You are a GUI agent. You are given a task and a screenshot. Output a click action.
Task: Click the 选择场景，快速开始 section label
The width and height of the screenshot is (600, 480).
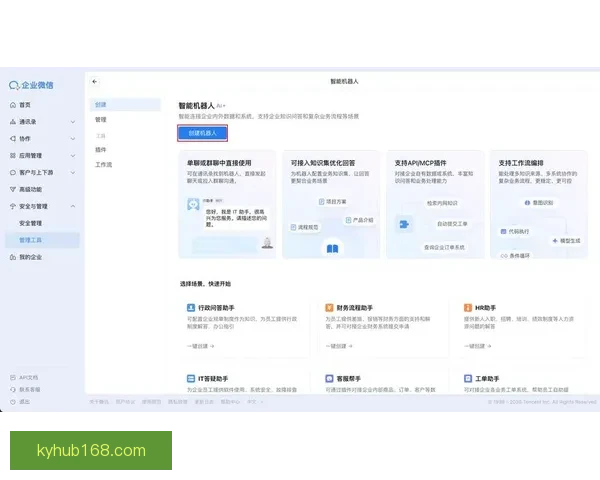[205, 284]
